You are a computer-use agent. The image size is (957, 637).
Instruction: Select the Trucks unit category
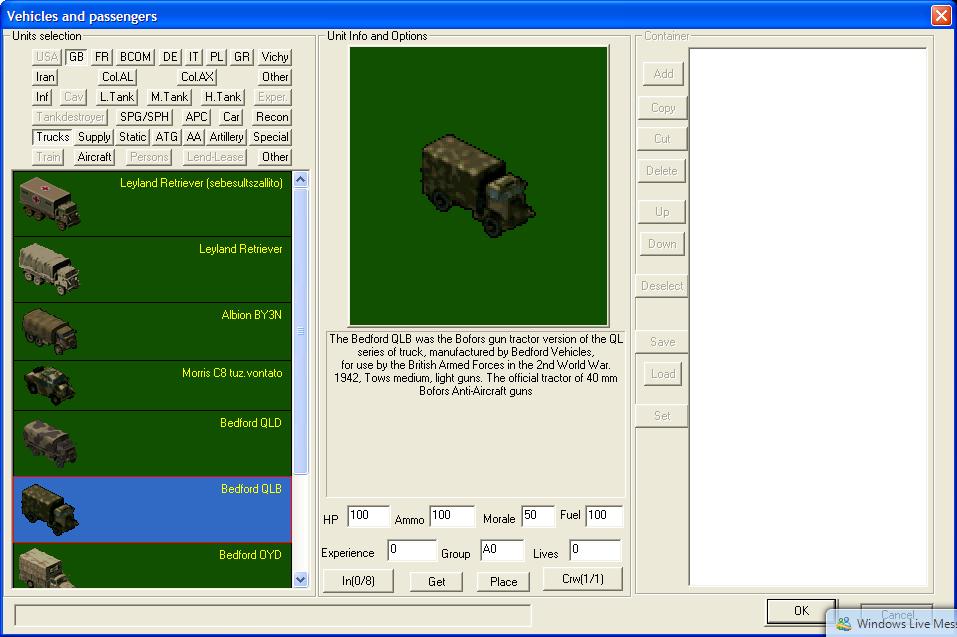pyautogui.click(x=52, y=137)
